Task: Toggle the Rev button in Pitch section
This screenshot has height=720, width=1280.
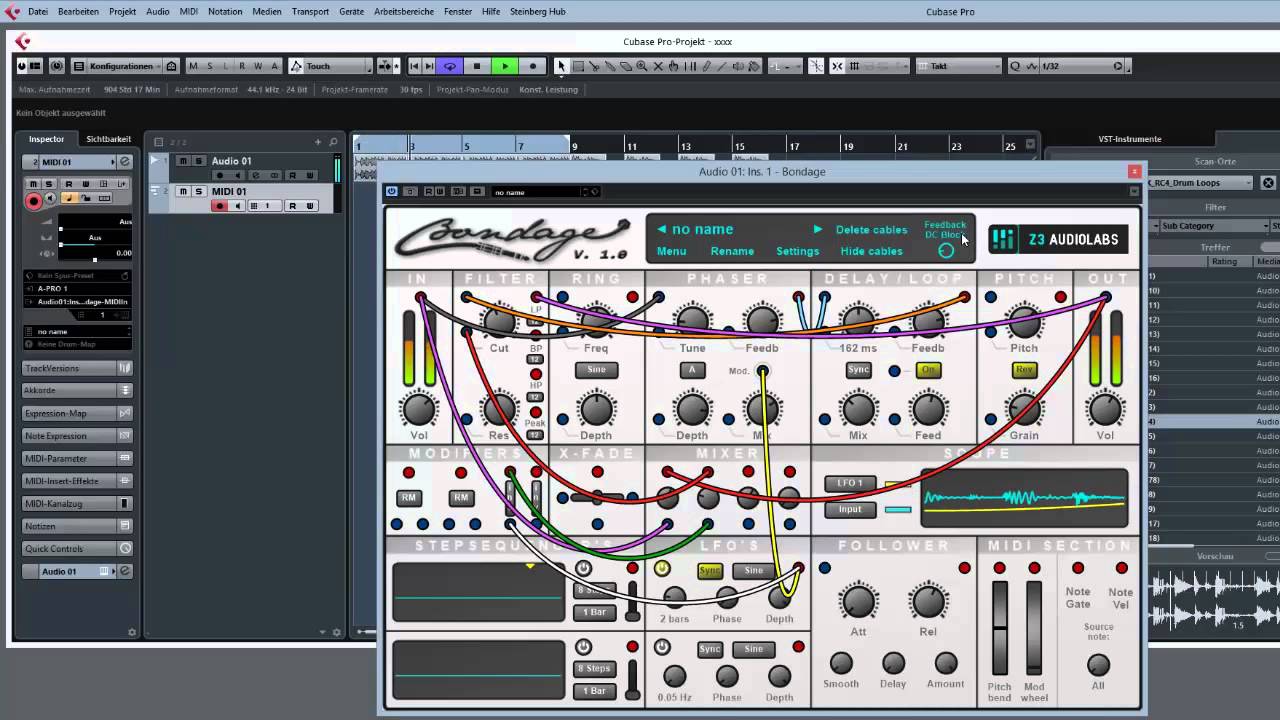Action: coord(1024,370)
